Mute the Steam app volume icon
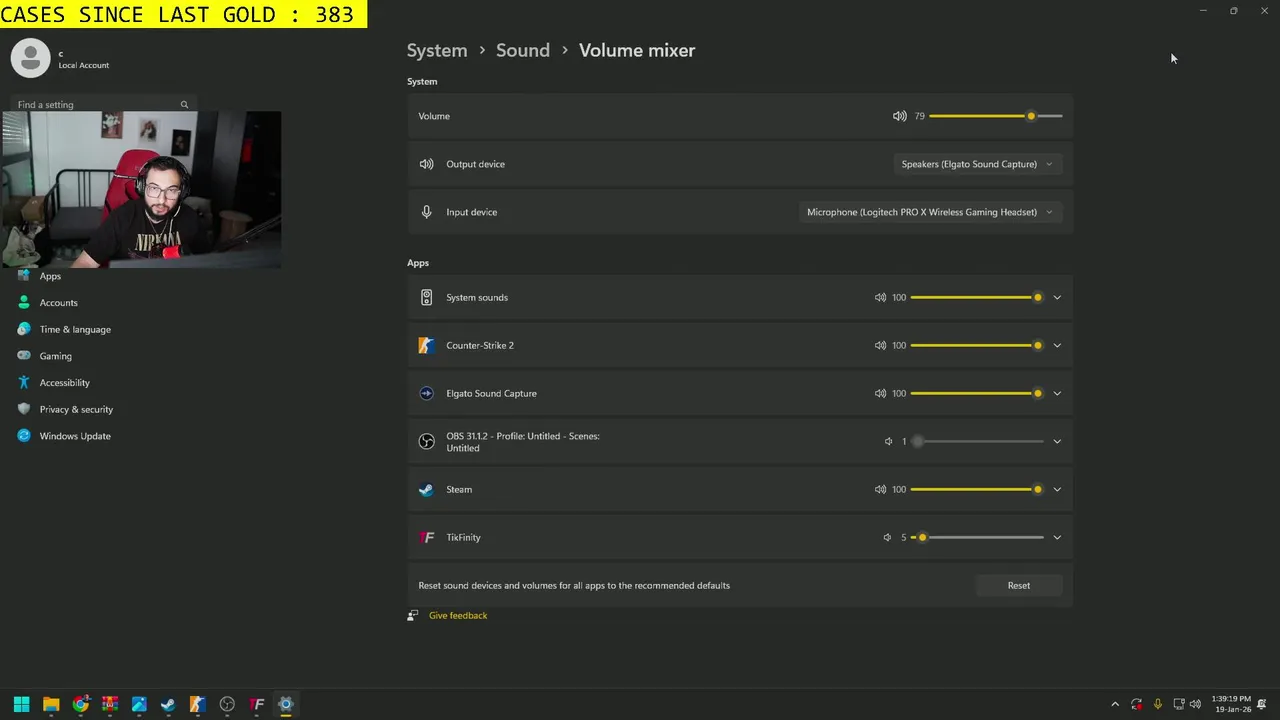Screen dimensions: 1280x720 tap(880, 489)
